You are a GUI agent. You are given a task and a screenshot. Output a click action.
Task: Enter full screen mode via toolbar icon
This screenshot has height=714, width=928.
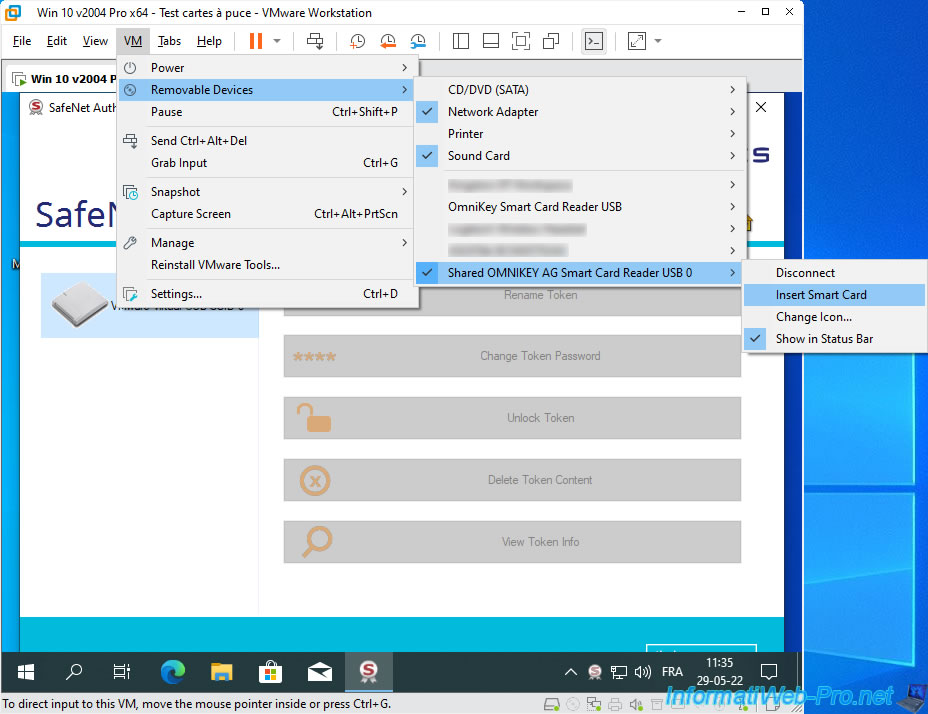click(521, 41)
